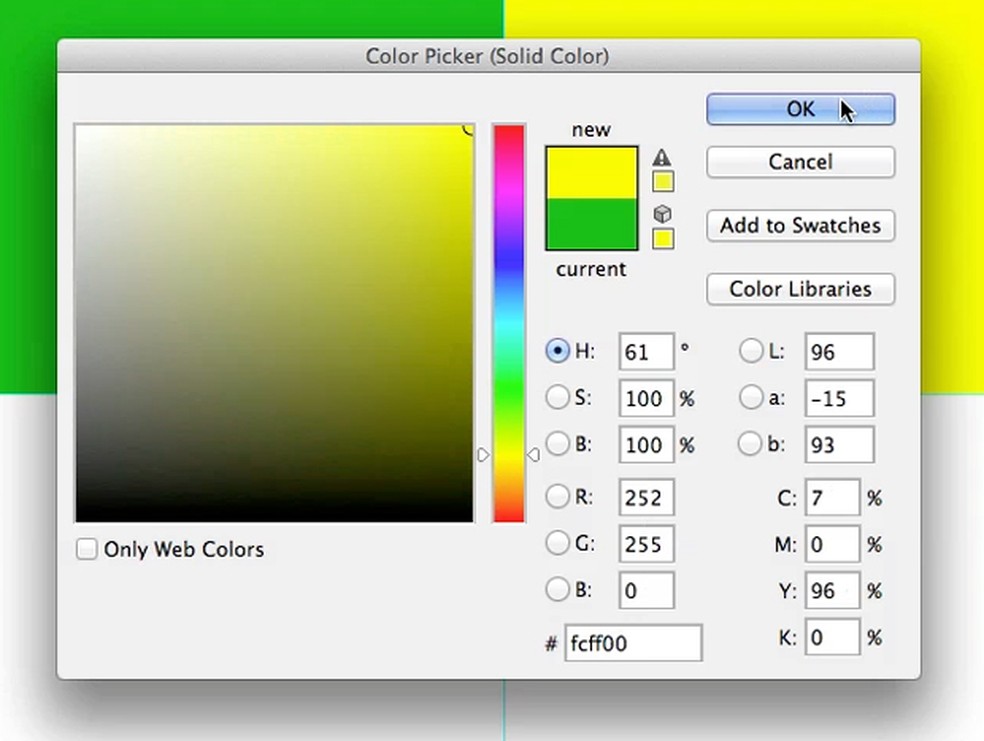Click the current color preview swatch

pyautogui.click(x=591, y=225)
